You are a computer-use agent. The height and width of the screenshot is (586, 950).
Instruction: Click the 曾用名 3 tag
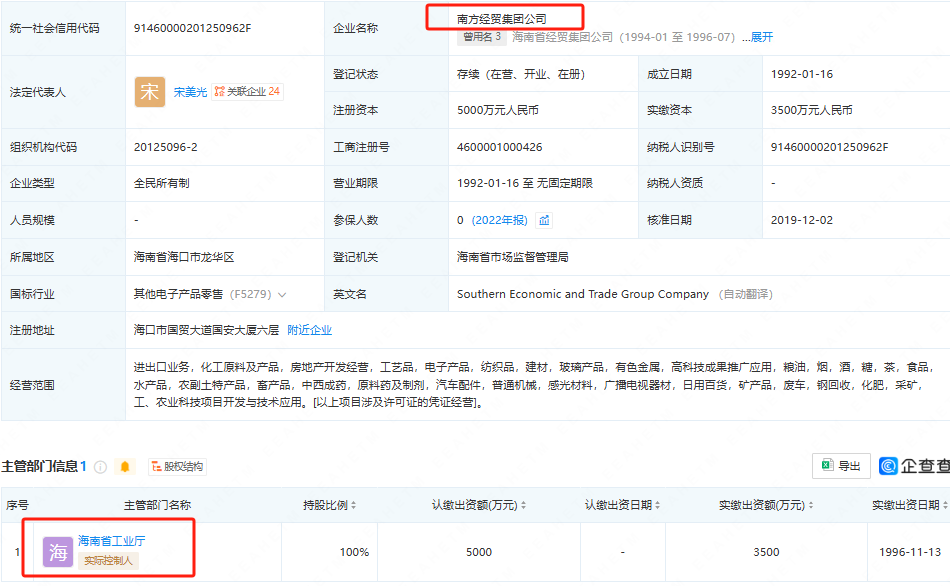click(482, 37)
